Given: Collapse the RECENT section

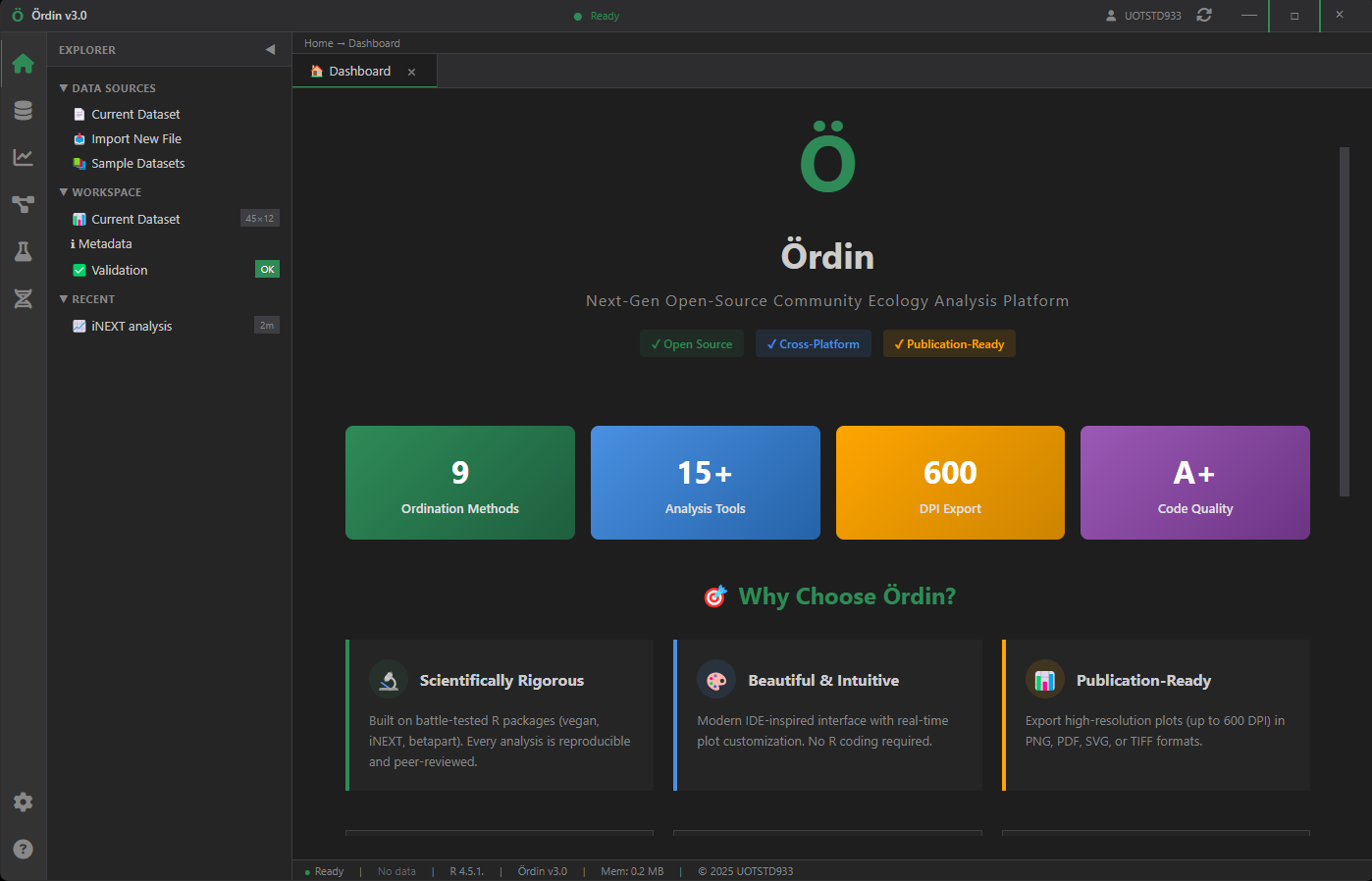Looking at the screenshot, I should [64, 299].
